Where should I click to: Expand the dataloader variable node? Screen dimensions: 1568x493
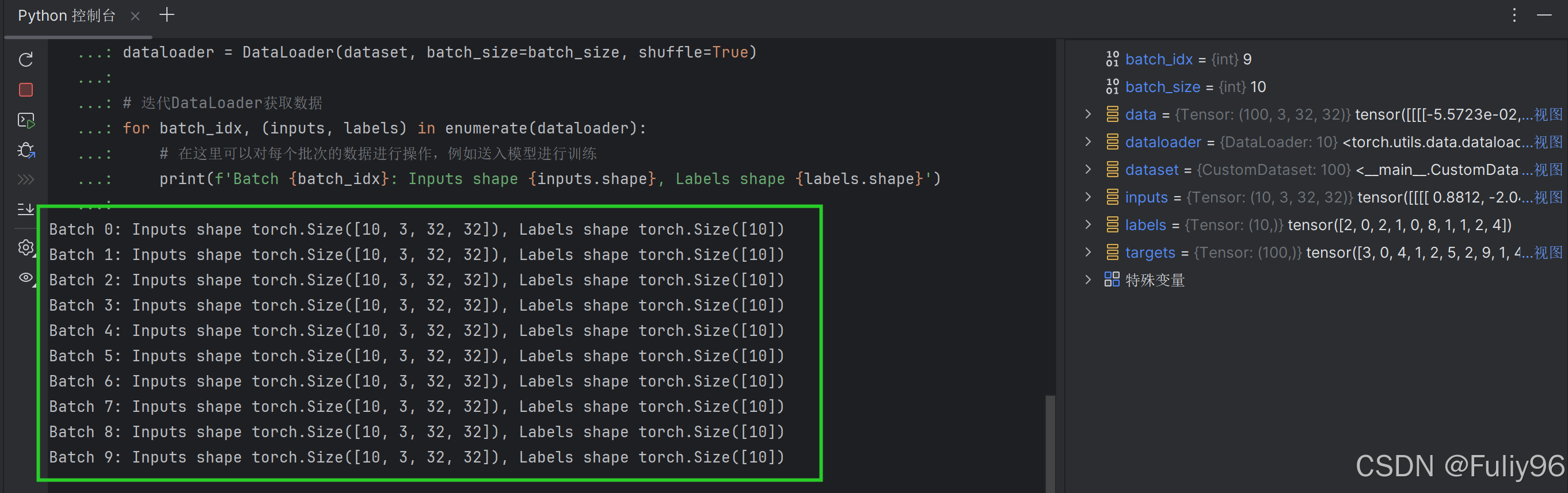click(1088, 142)
